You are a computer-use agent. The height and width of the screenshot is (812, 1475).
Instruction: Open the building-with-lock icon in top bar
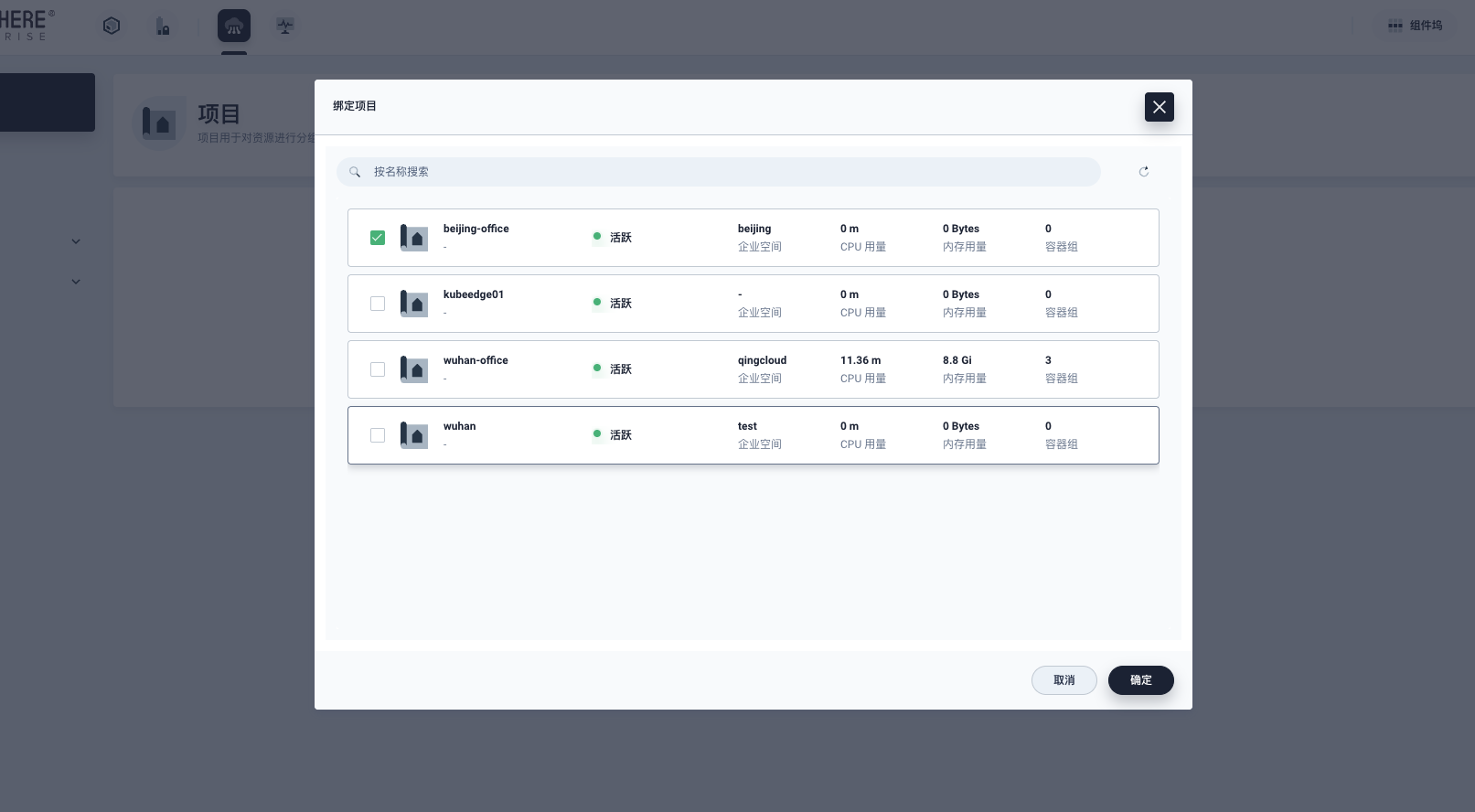[x=163, y=26]
